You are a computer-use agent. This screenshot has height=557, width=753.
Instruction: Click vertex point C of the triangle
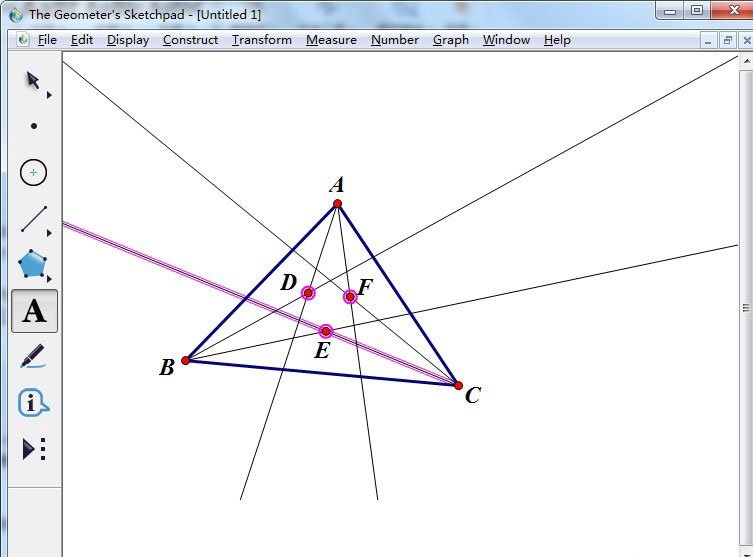(458, 385)
